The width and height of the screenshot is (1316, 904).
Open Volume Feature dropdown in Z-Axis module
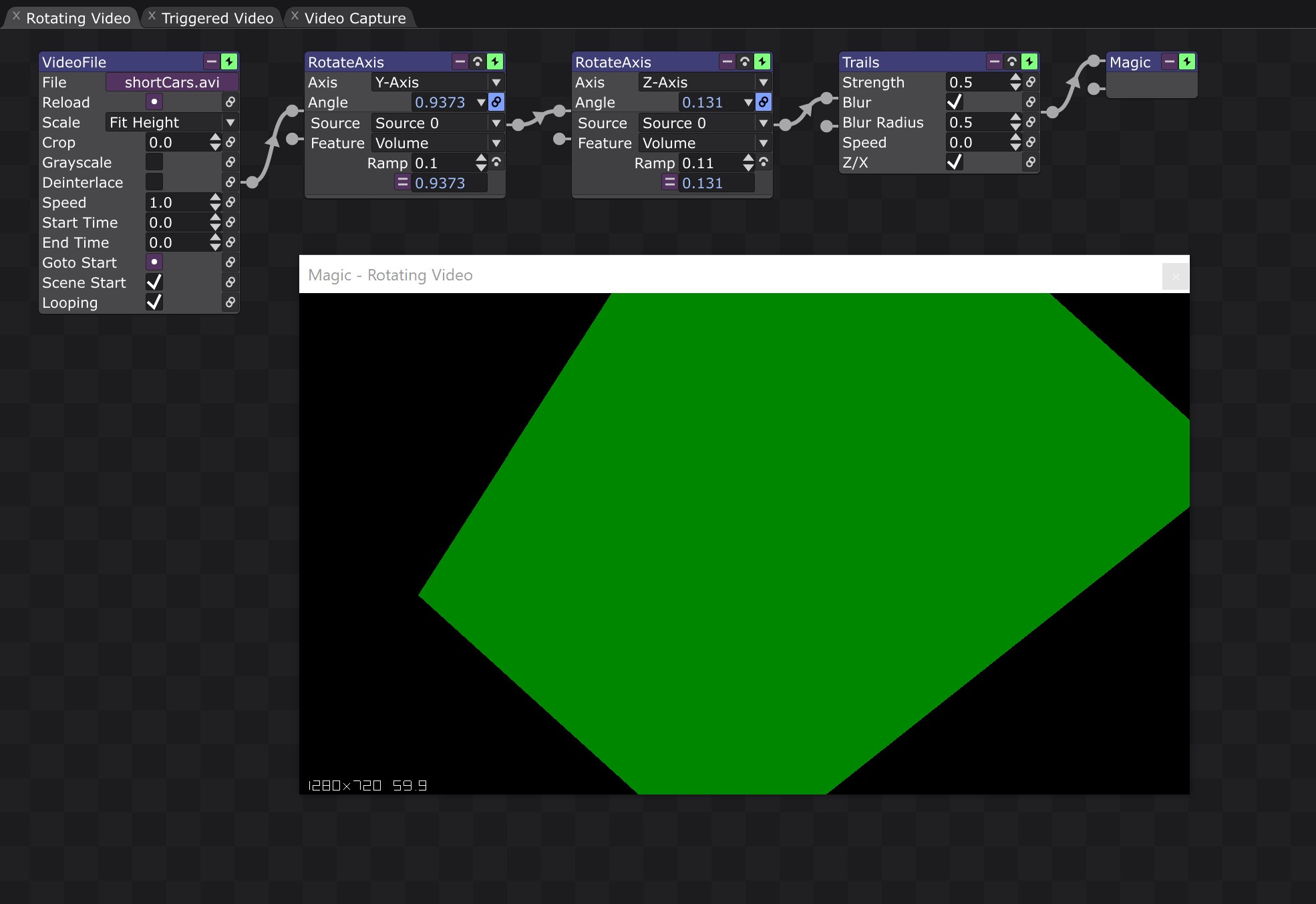coord(705,143)
